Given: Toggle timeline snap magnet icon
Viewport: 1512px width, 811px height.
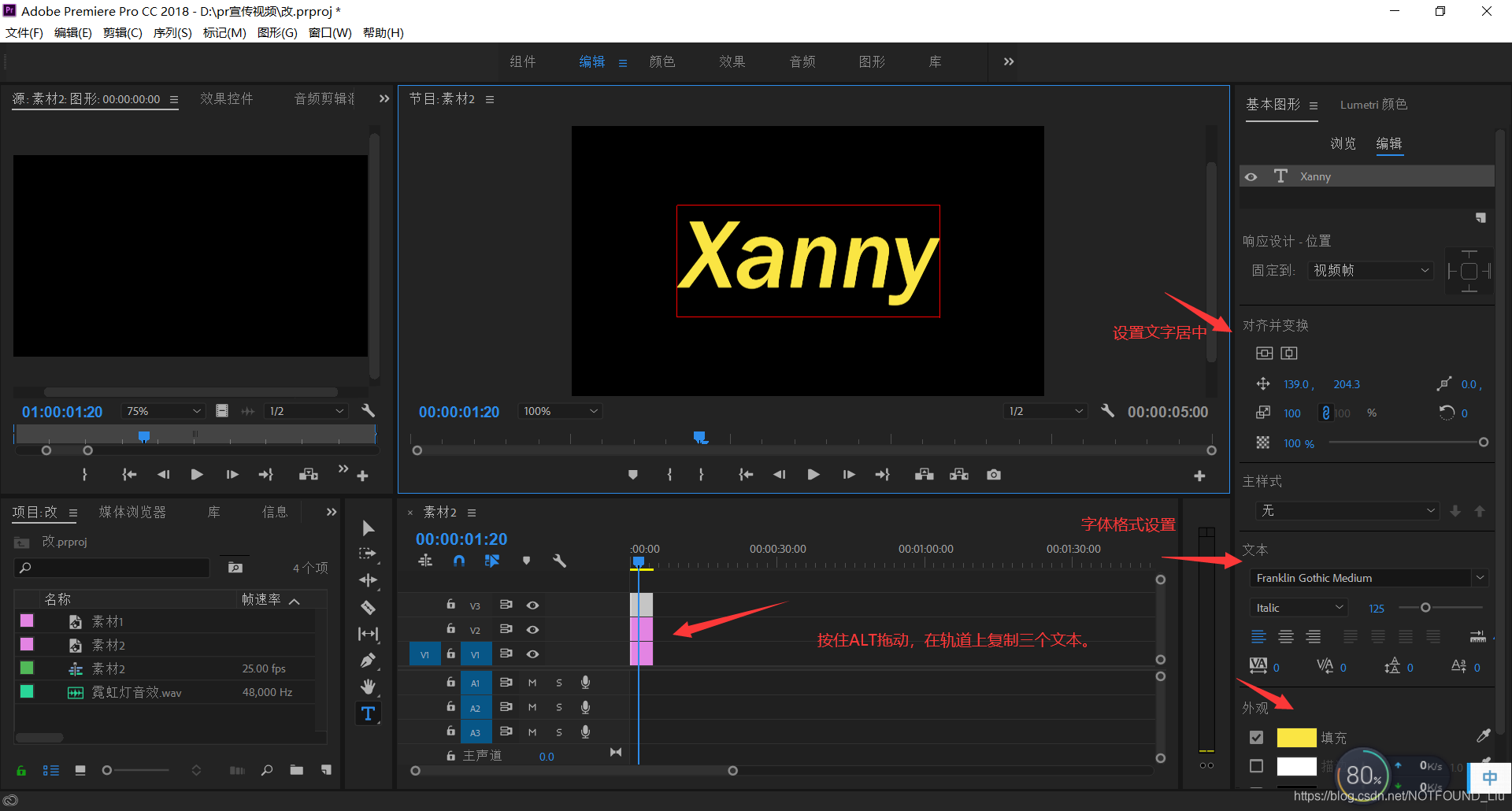Looking at the screenshot, I should (459, 561).
